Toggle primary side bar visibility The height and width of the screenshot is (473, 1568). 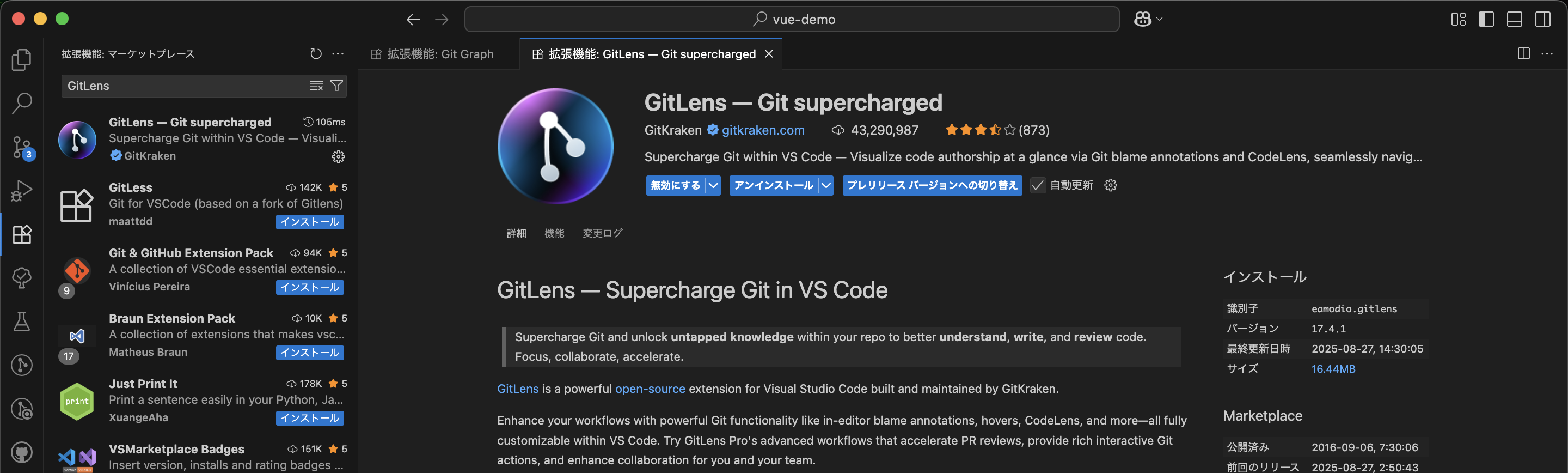point(1486,20)
